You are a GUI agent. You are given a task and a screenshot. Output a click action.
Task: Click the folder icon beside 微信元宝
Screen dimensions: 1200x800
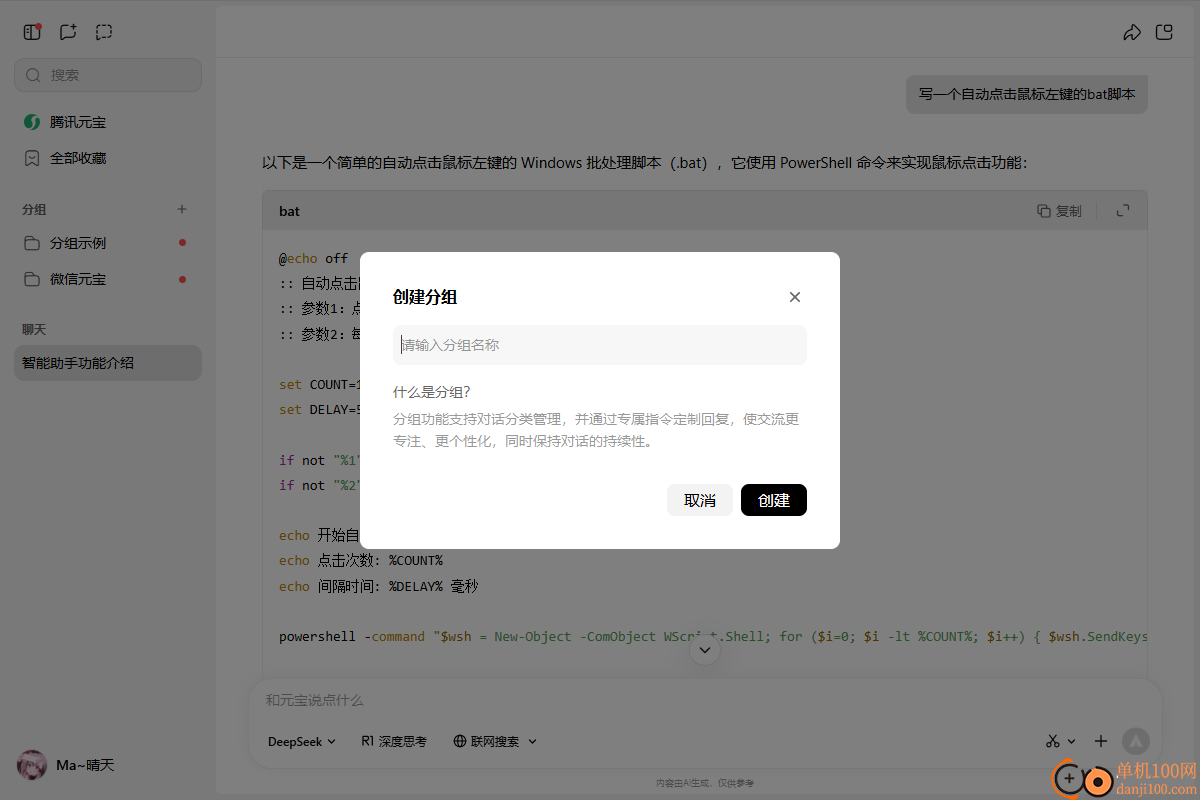pos(32,279)
